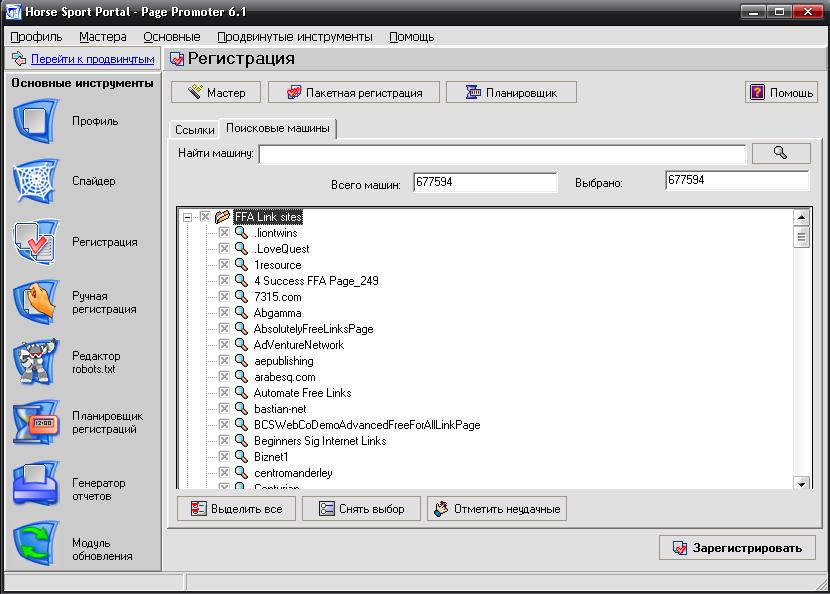Click the Пакетная регистрация button
Image resolution: width=830 pixels, height=594 pixels.
[354, 93]
